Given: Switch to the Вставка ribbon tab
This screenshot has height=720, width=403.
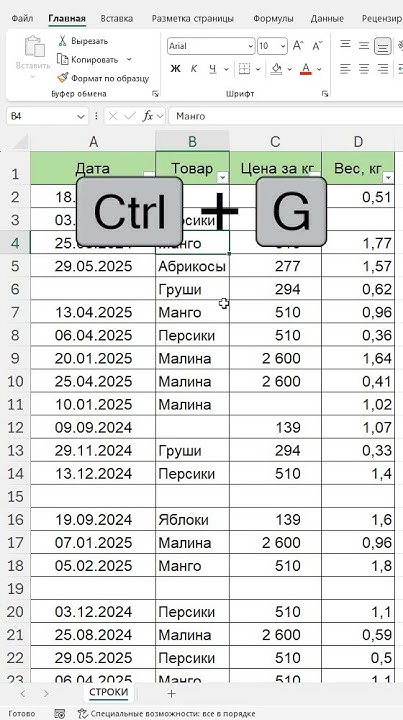Looking at the screenshot, I should (x=117, y=19).
